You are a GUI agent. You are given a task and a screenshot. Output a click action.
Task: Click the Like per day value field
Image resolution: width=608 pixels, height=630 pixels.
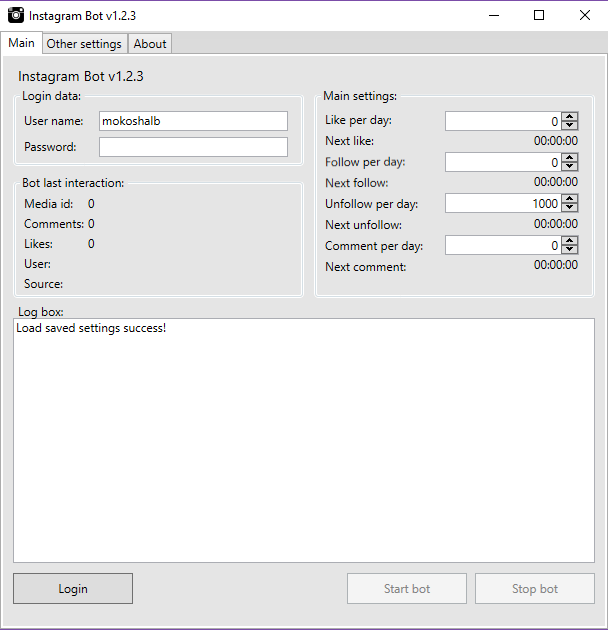(x=503, y=121)
